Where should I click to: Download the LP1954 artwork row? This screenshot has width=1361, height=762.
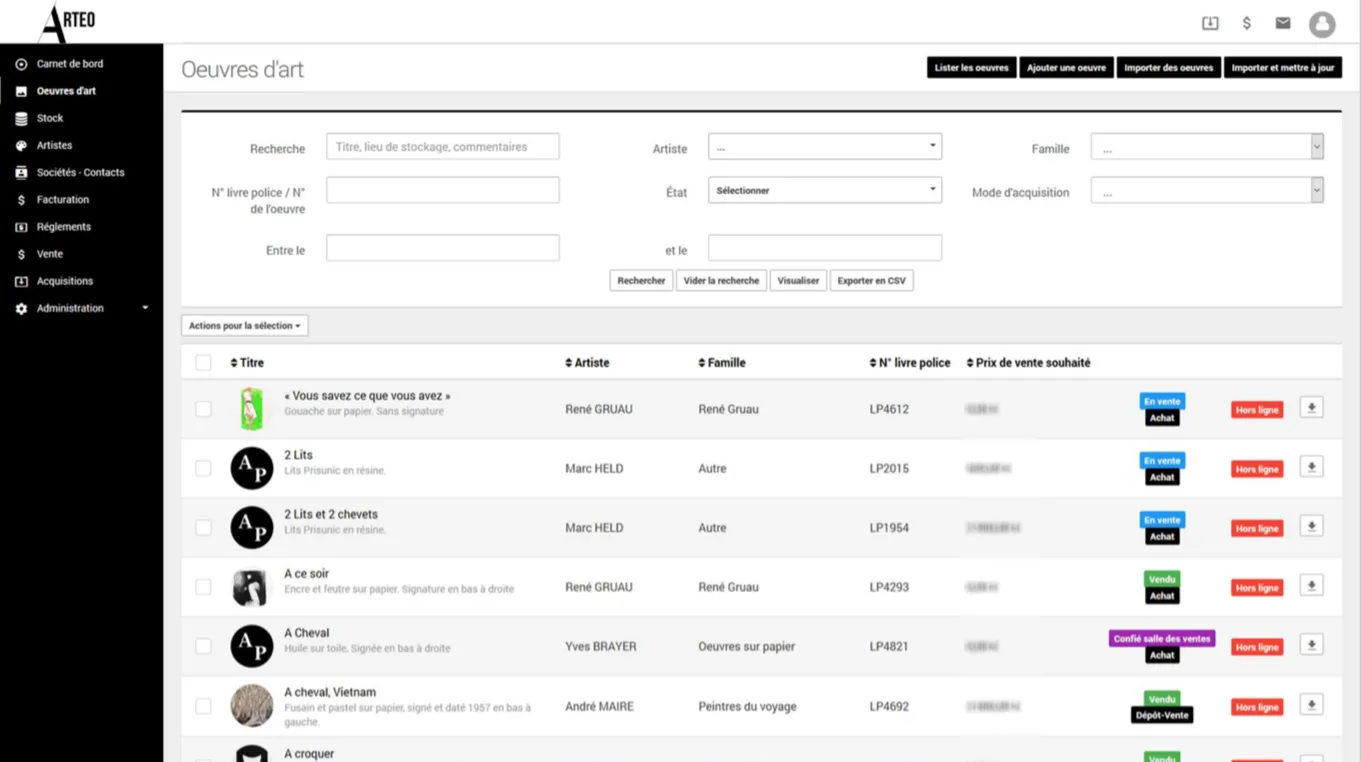tap(1311, 526)
